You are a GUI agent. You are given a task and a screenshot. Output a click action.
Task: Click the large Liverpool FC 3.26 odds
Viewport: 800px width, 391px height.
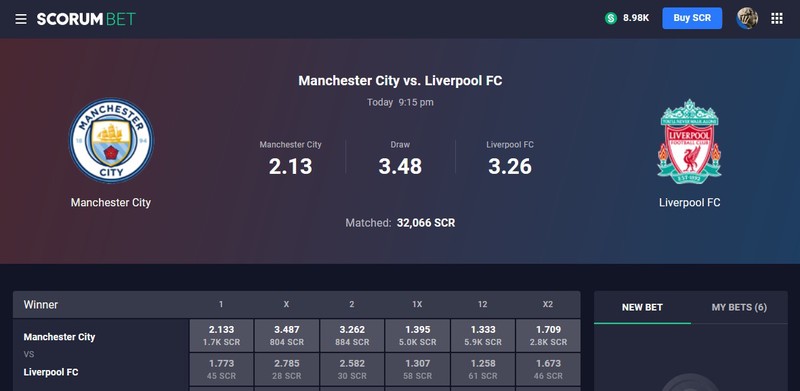coord(510,166)
